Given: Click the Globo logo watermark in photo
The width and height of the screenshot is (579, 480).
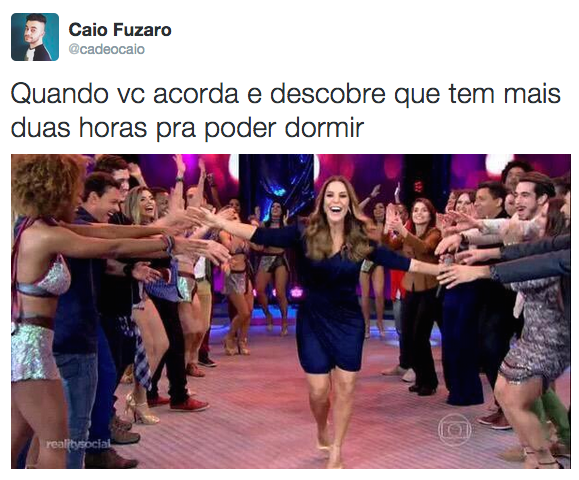Looking at the screenshot, I should click(454, 430).
